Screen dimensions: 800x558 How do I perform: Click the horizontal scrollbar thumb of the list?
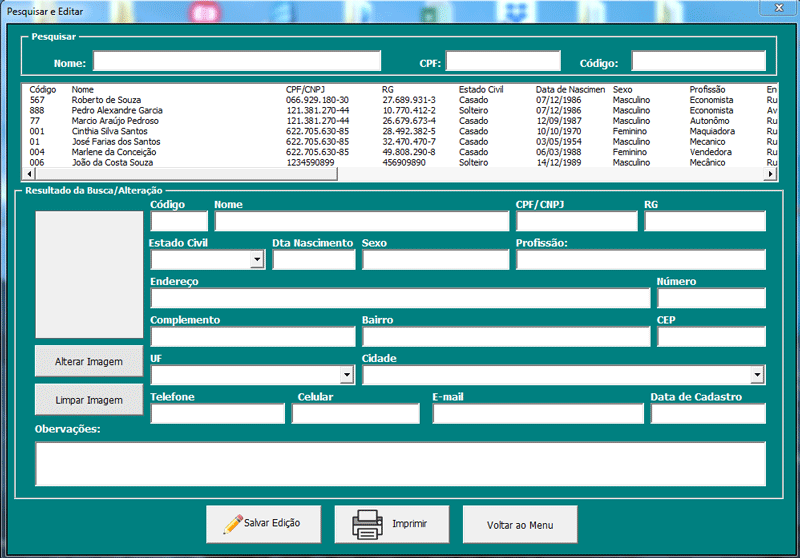click(186, 174)
